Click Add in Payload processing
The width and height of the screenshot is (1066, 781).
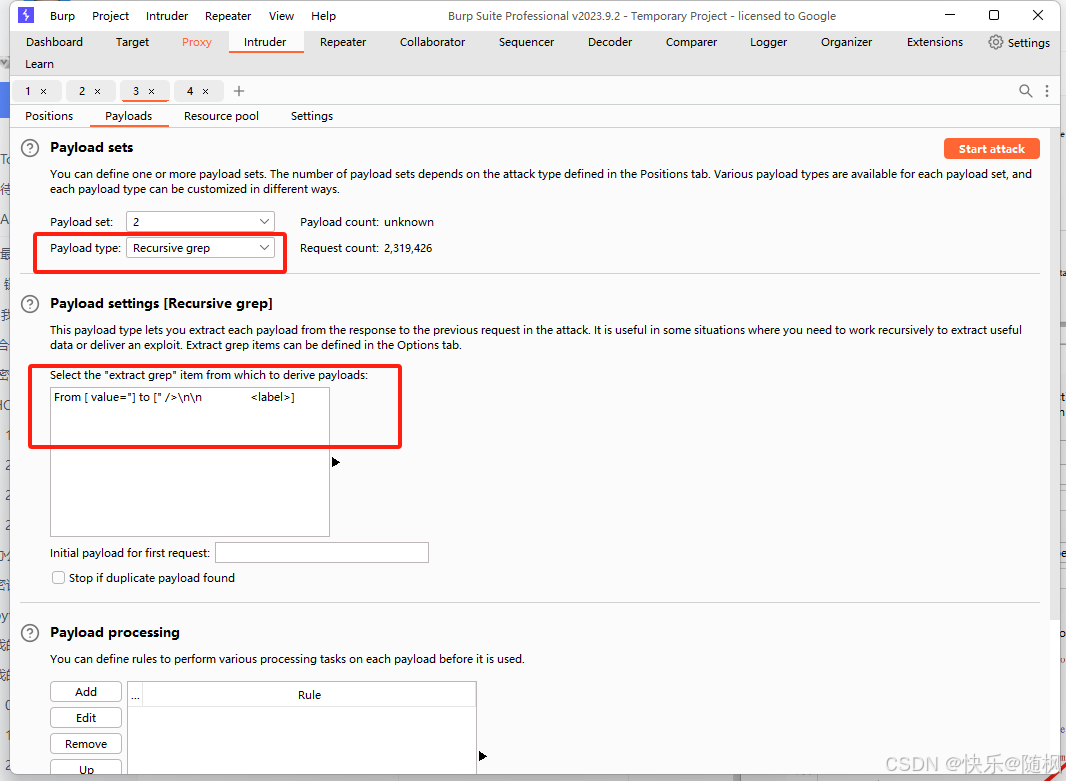click(x=86, y=692)
